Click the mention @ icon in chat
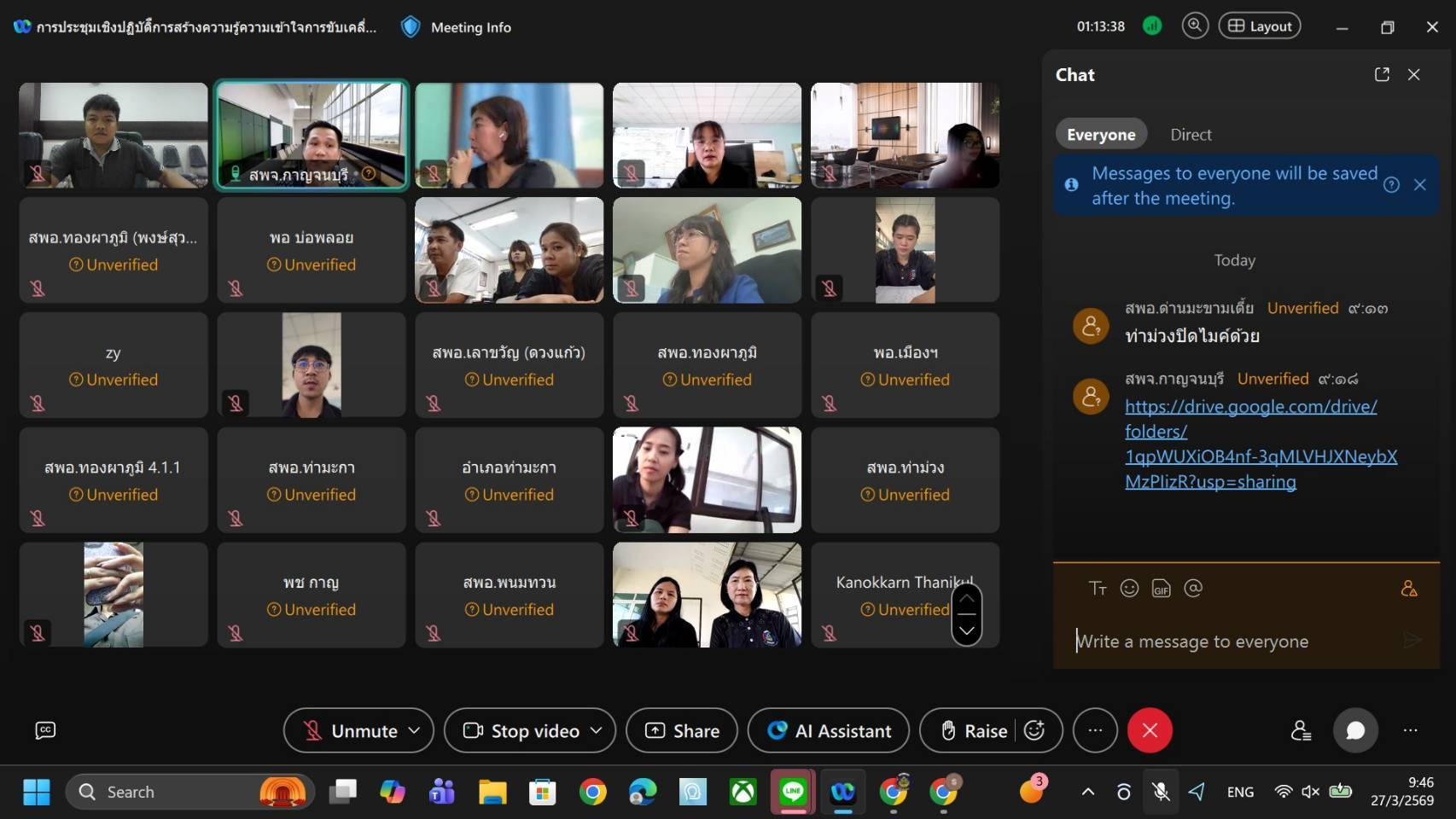Viewport: 1456px width, 819px height. (1193, 588)
